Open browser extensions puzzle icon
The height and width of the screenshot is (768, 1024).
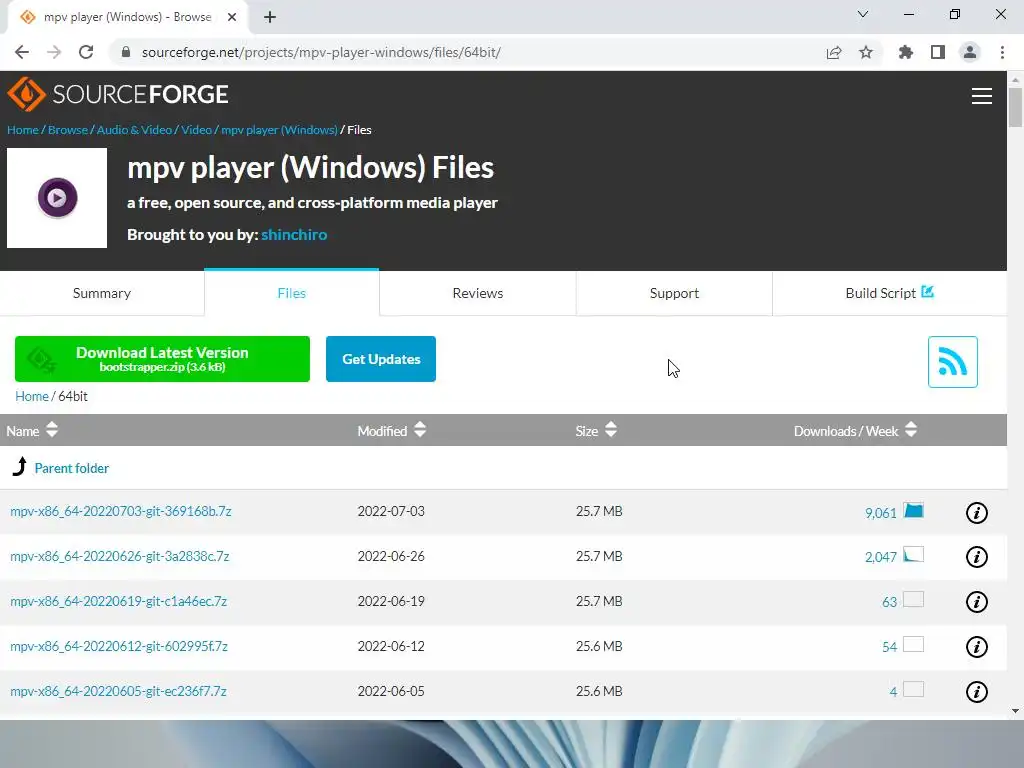(906, 52)
